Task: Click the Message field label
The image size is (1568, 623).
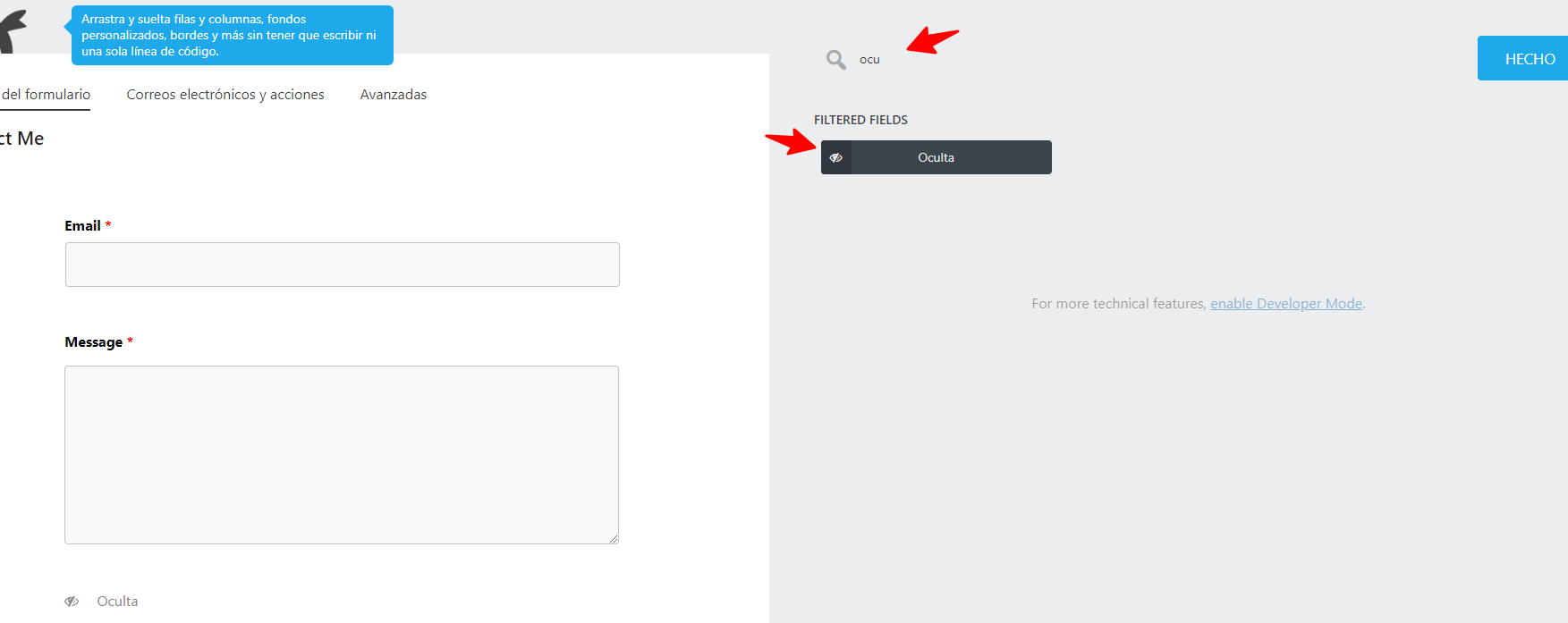Action: (x=94, y=342)
